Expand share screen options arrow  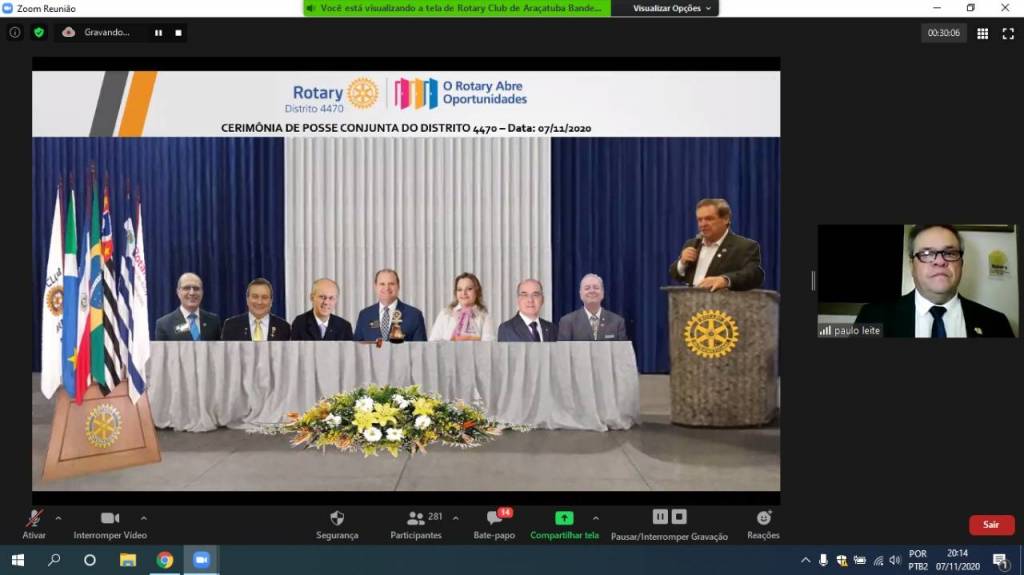(596, 518)
